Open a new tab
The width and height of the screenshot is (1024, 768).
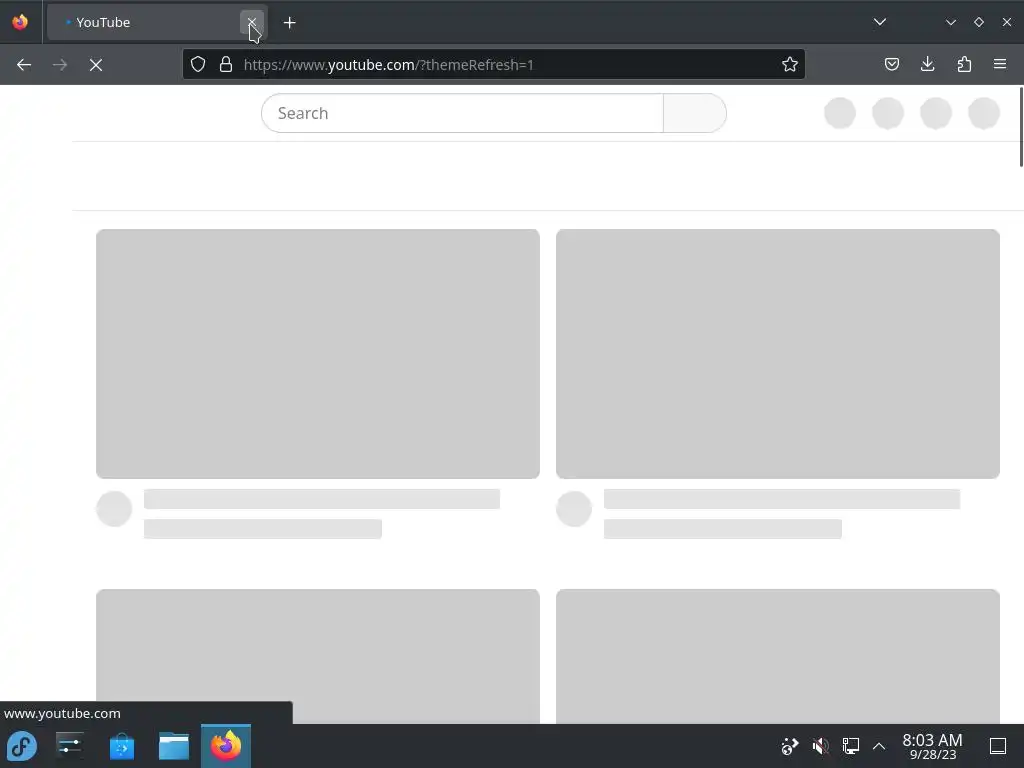click(289, 23)
